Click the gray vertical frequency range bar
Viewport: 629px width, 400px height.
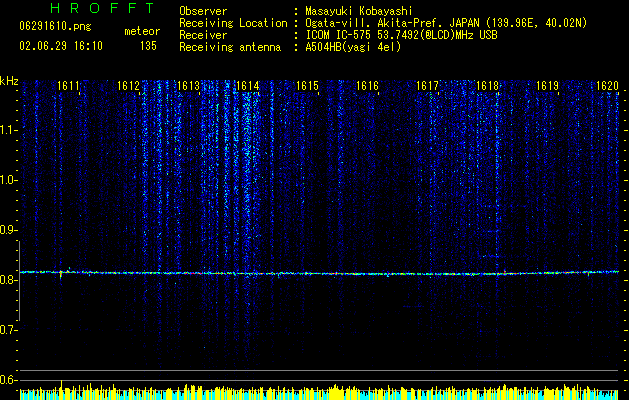coord(20,281)
